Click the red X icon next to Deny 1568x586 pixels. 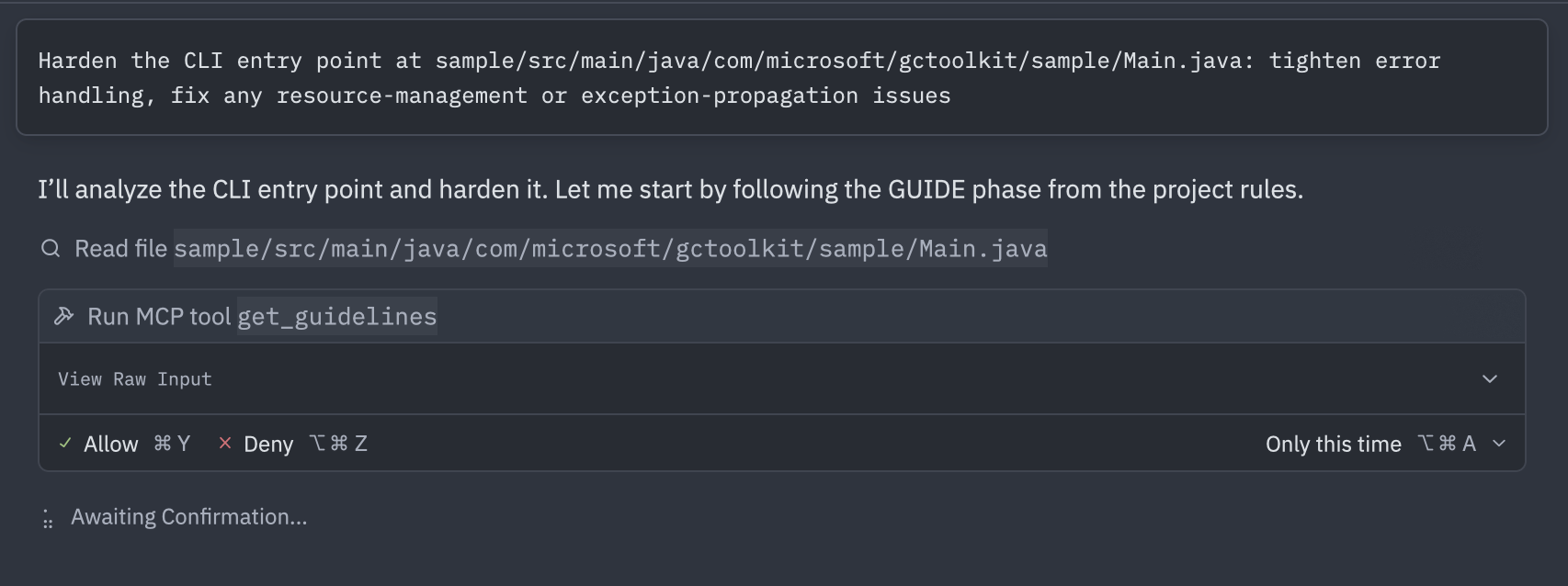click(224, 443)
